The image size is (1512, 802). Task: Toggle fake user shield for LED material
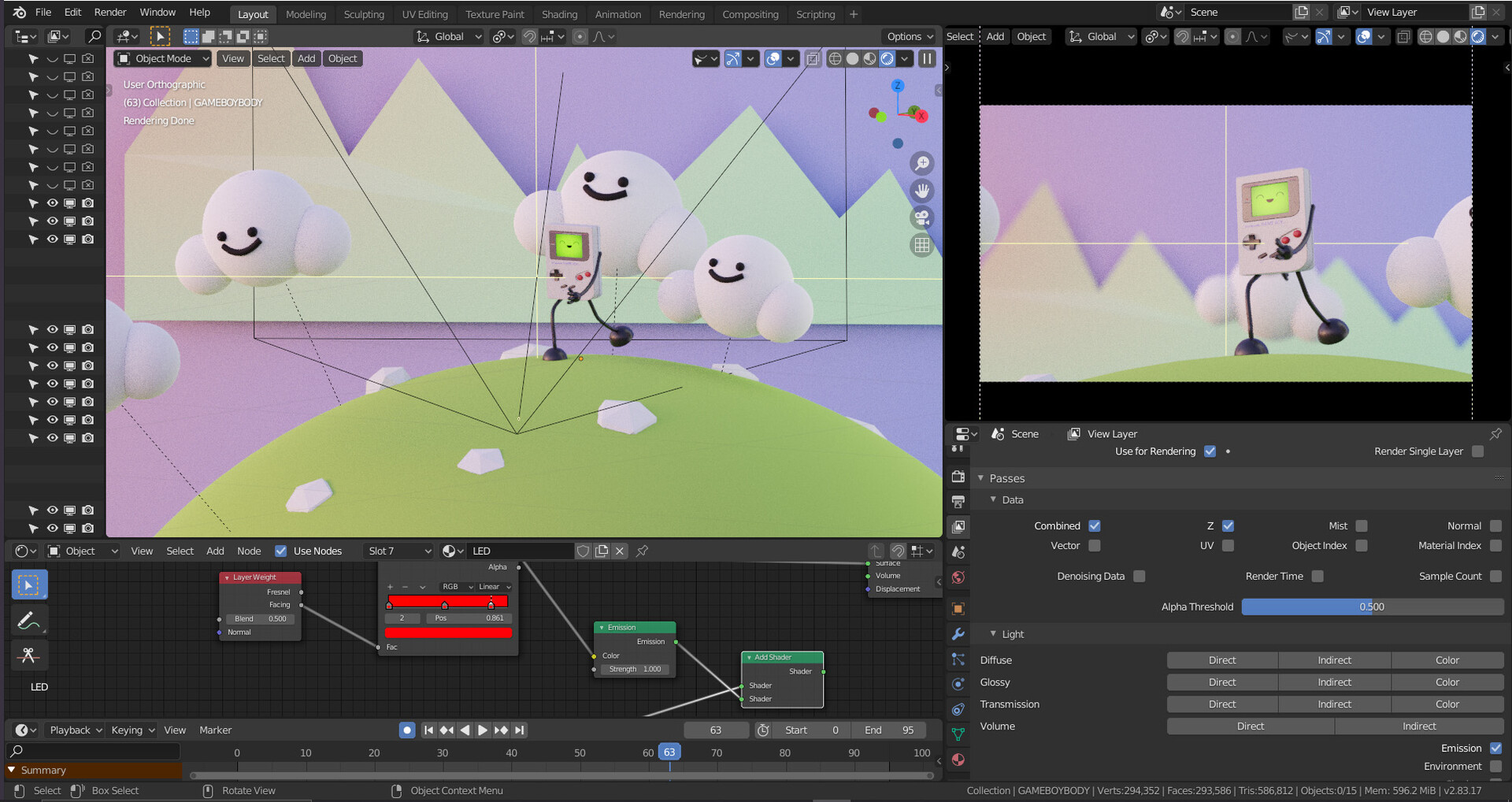pos(583,551)
